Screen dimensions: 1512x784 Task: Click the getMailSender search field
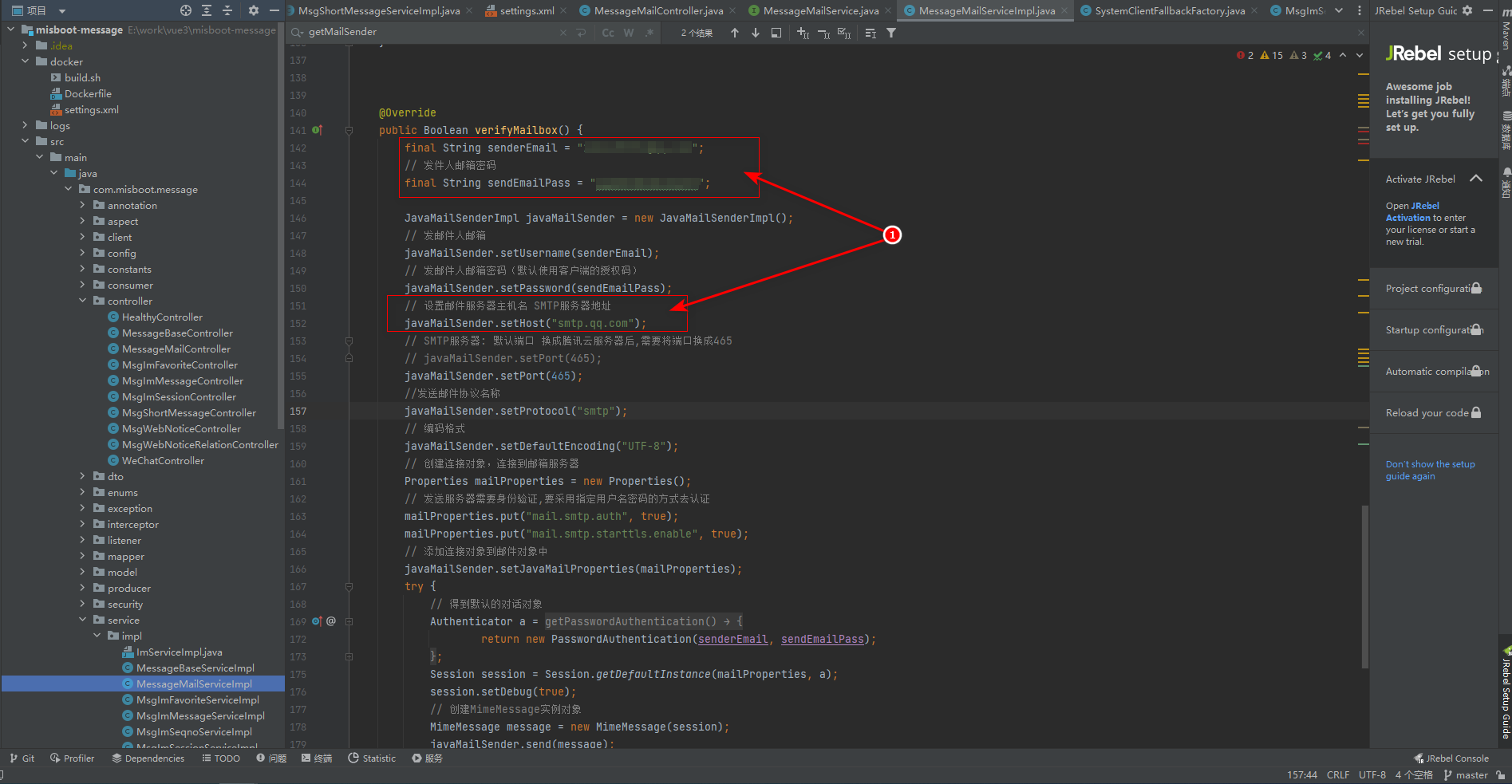point(431,32)
